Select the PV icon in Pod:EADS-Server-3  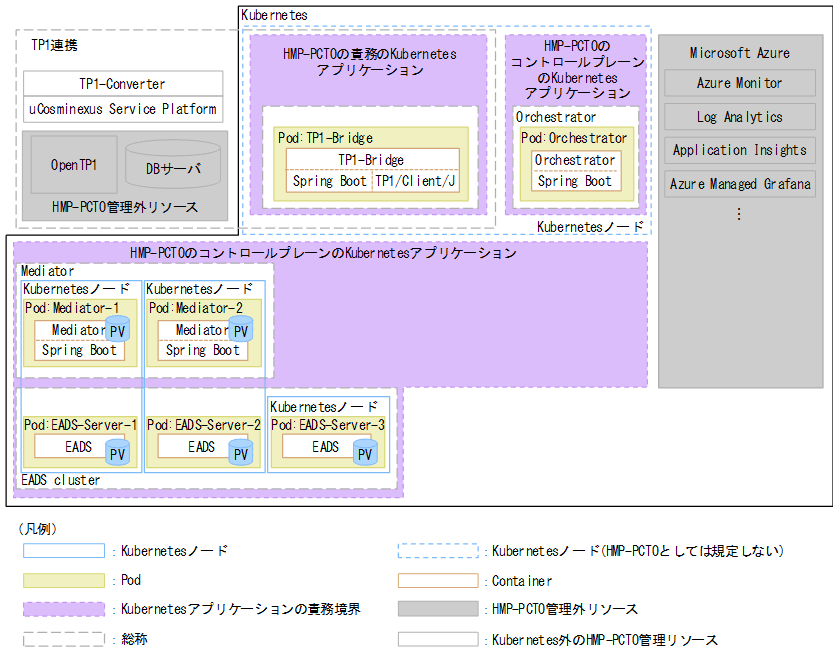click(x=366, y=451)
